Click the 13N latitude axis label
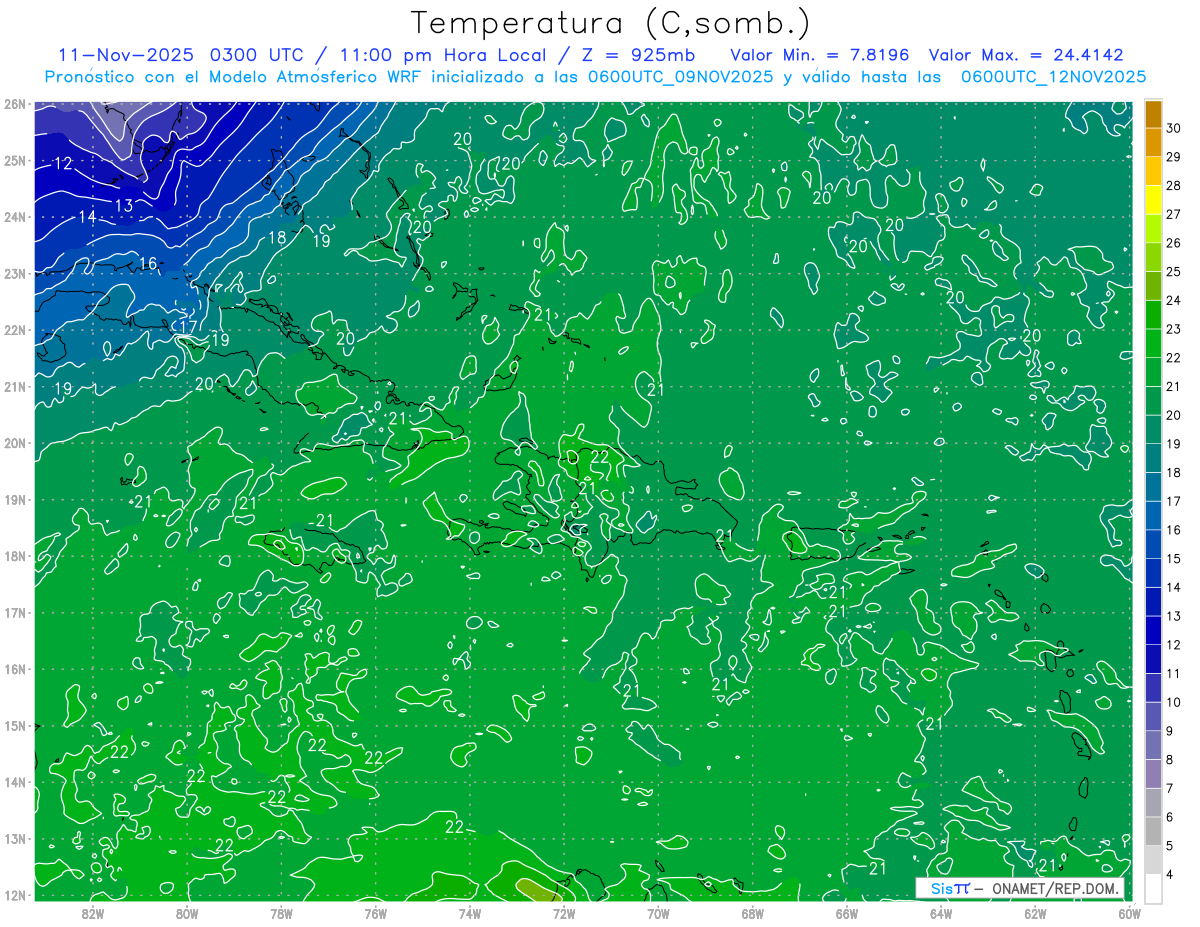 [14, 838]
